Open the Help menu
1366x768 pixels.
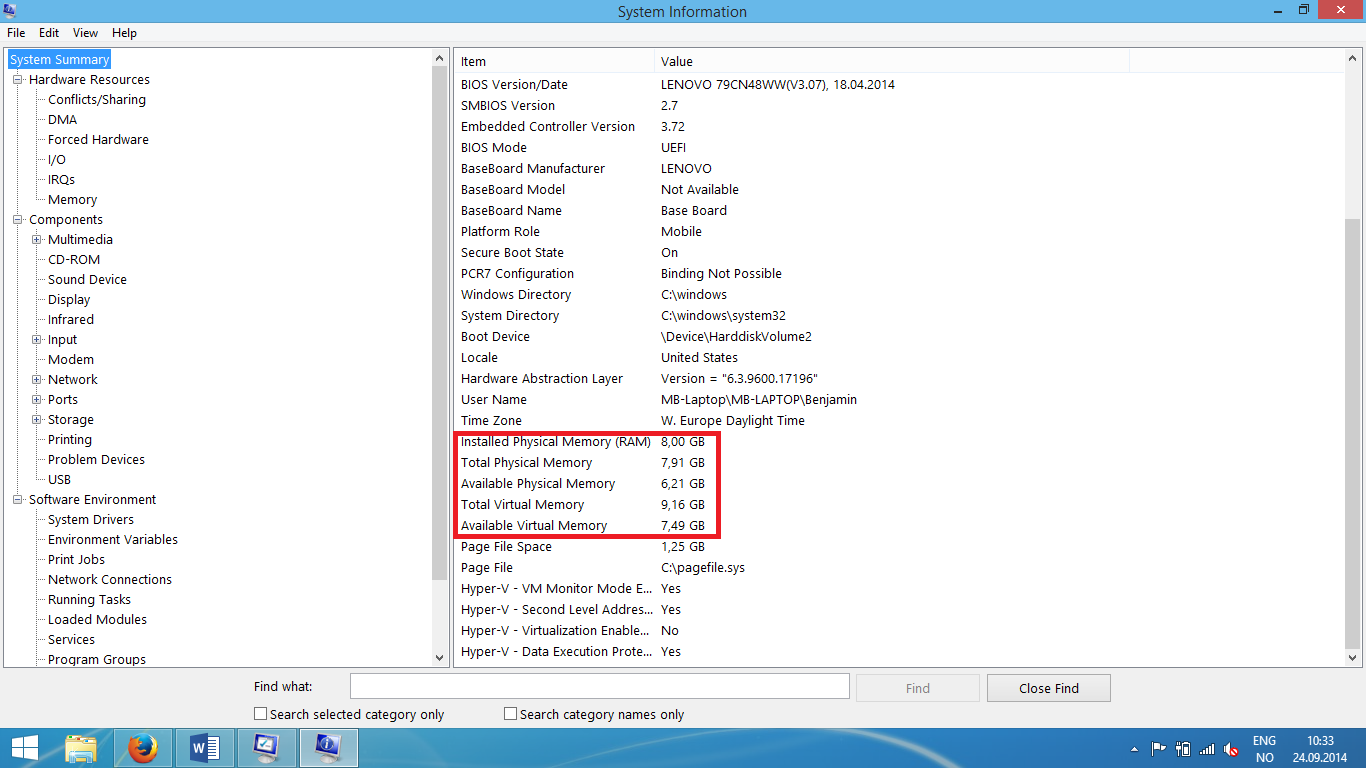[125, 33]
